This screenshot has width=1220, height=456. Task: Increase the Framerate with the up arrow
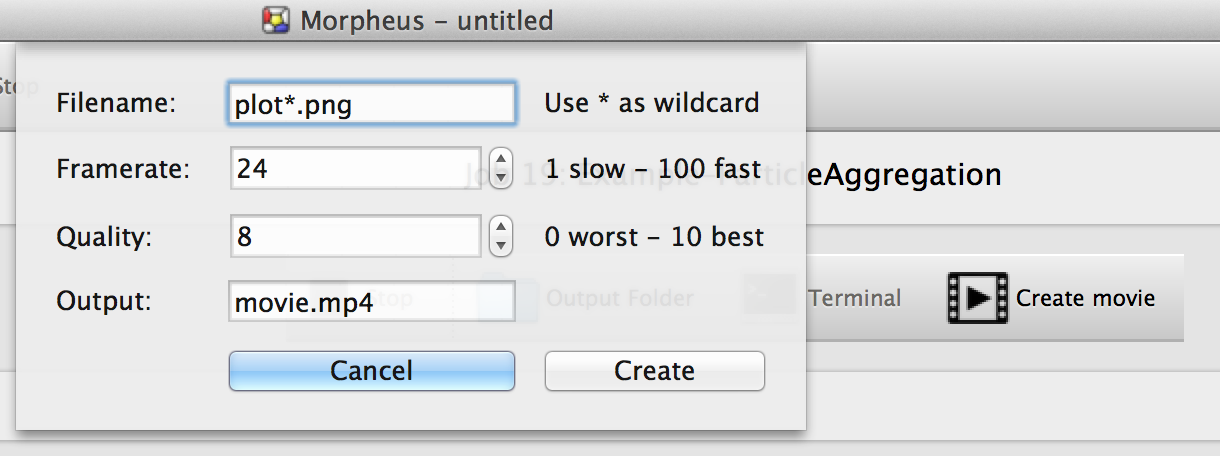[x=500, y=160]
